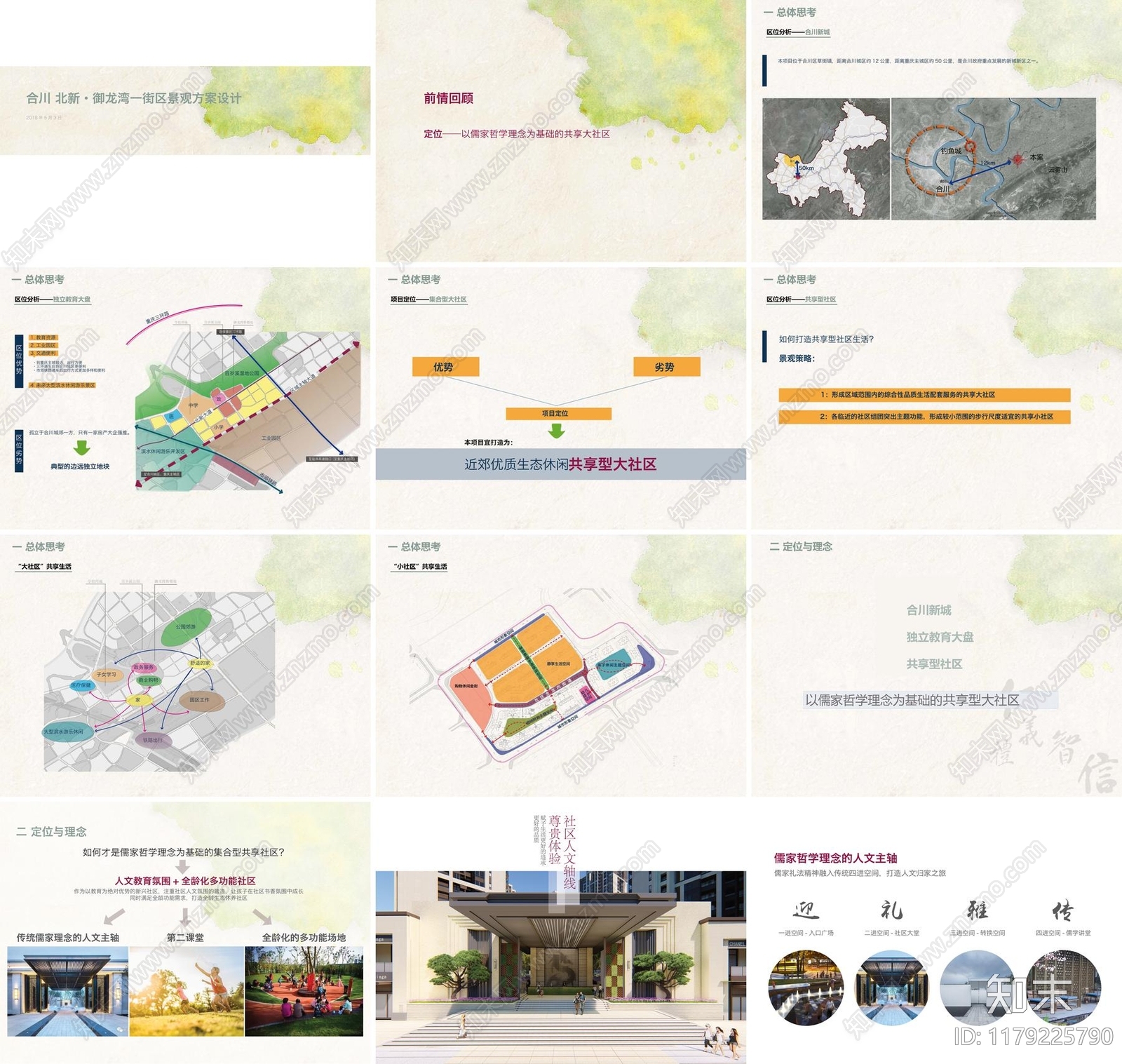Click the circular photo under 一进空间·入口广场
Viewport: 1122px width, 1064px height.
pyautogui.click(x=806, y=988)
